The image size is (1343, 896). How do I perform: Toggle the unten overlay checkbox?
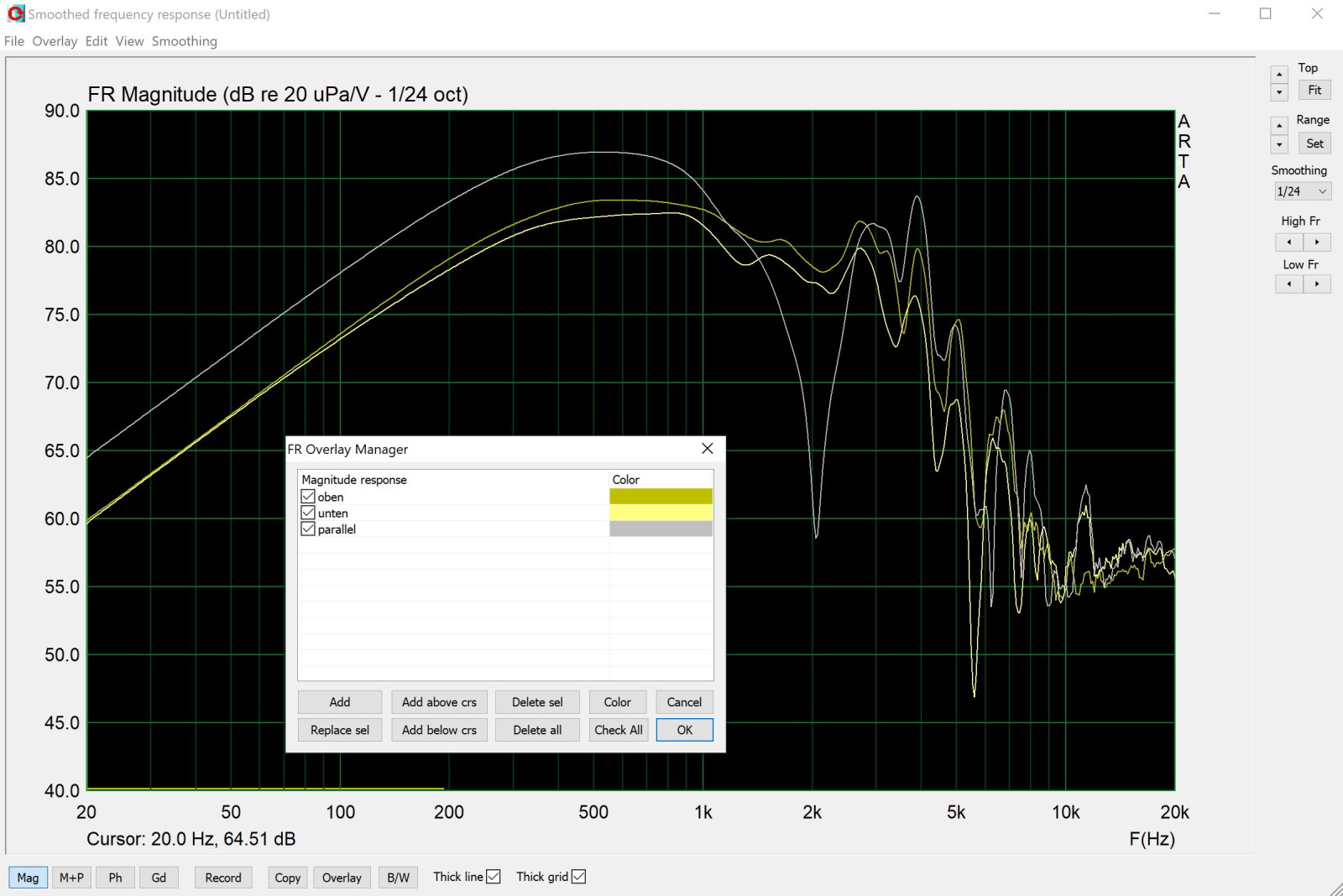[308, 513]
